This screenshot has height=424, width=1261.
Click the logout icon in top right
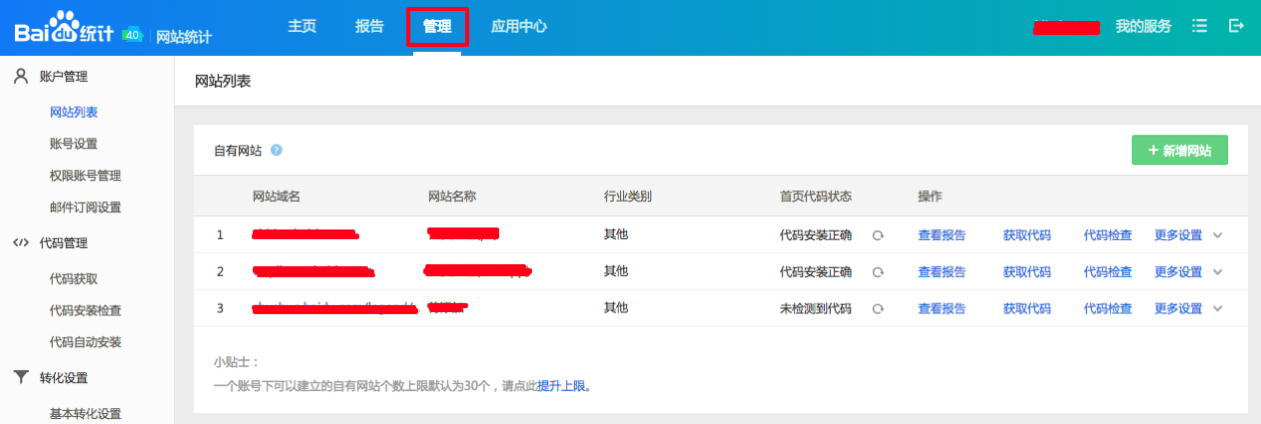point(1237,27)
